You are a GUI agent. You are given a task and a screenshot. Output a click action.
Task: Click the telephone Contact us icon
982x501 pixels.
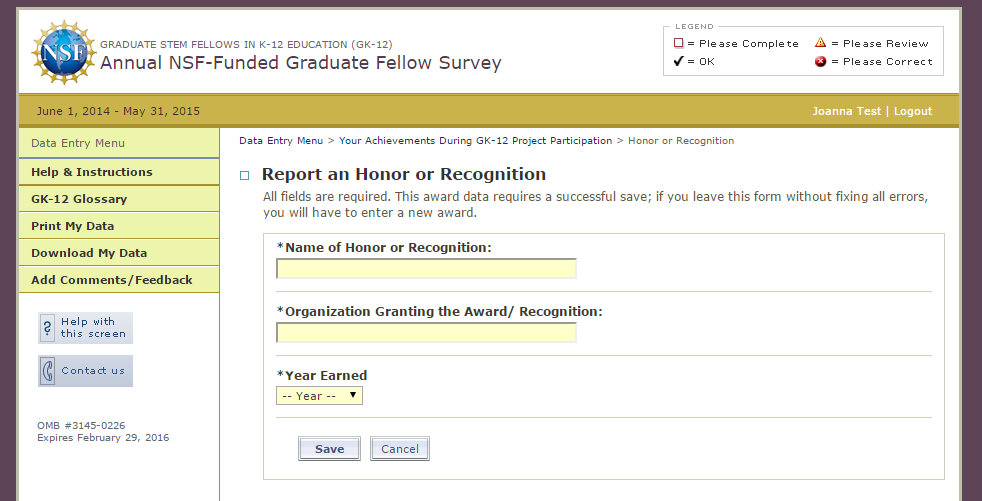coord(47,371)
